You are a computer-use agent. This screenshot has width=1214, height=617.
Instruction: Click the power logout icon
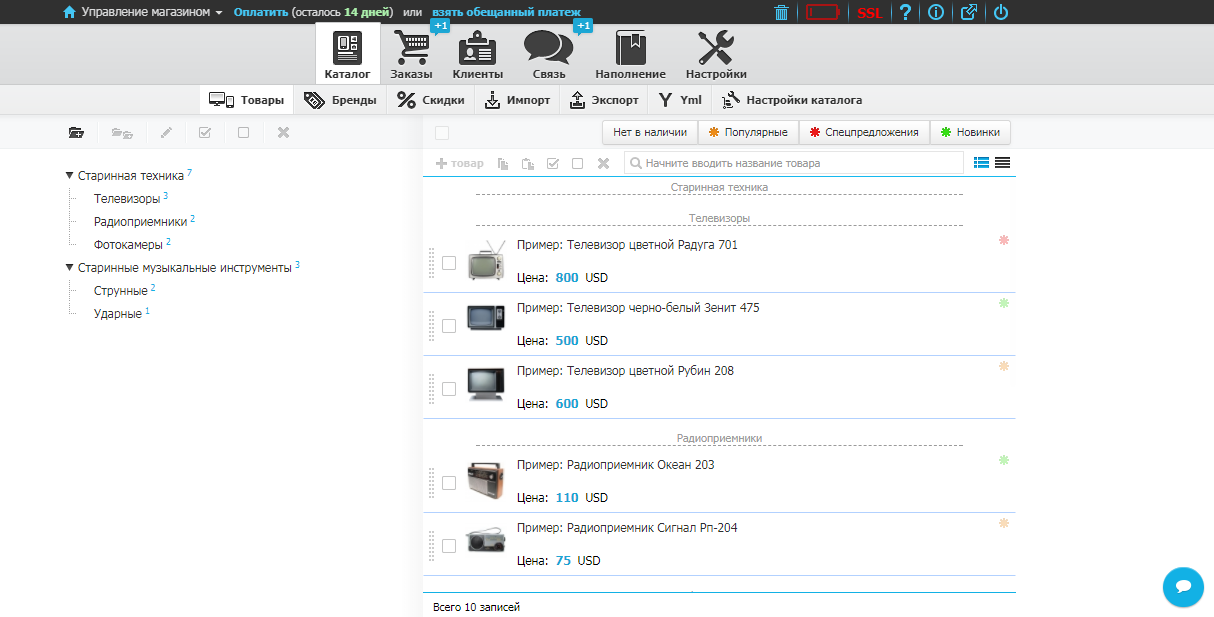tap(1000, 12)
